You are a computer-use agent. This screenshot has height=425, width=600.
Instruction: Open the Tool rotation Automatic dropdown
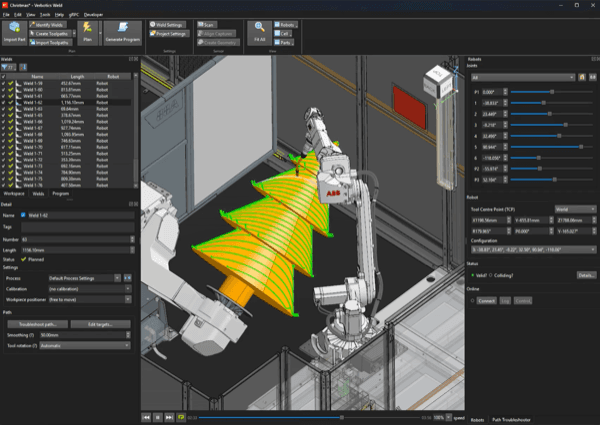pos(85,345)
